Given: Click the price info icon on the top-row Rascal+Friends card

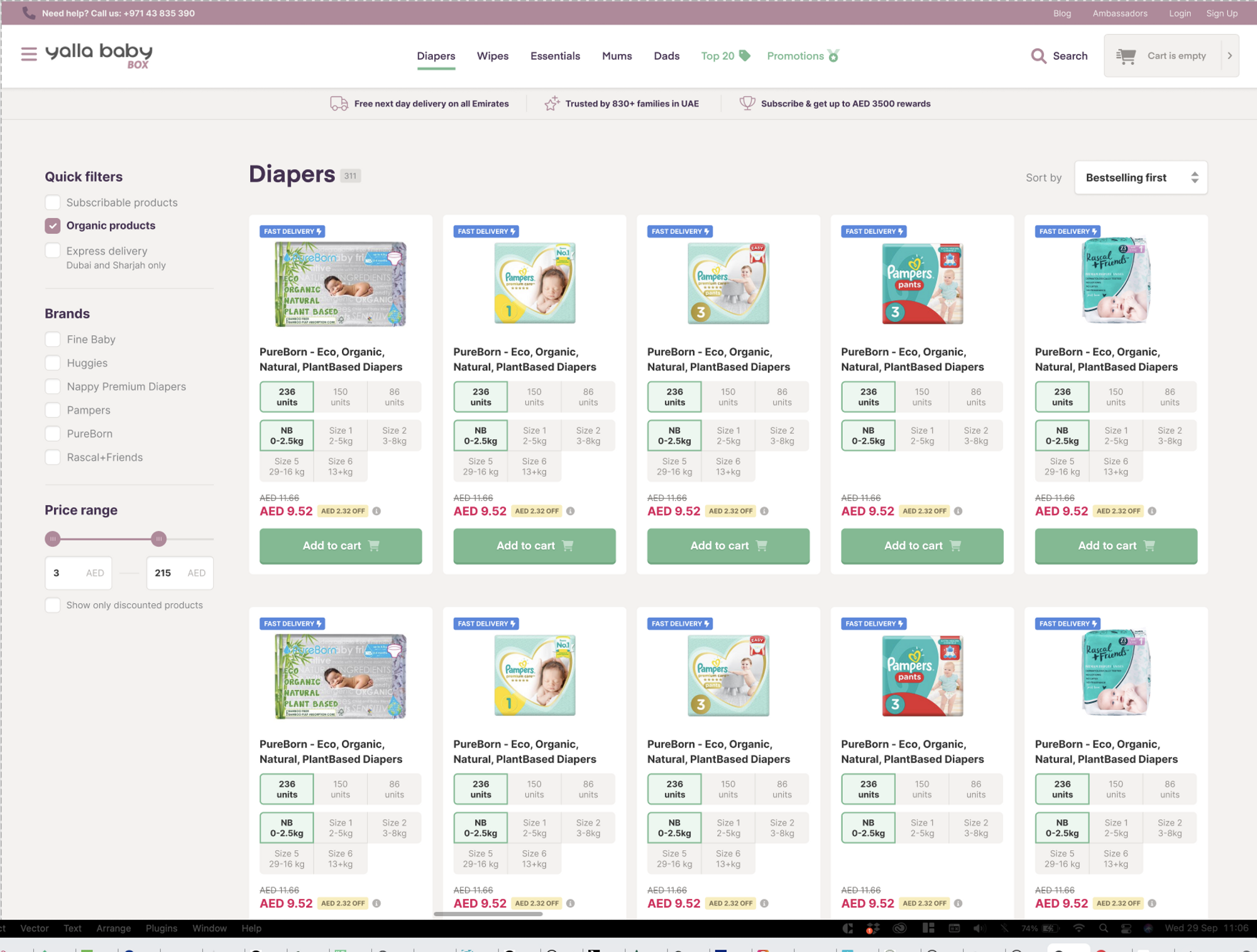Looking at the screenshot, I should coord(1152,511).
